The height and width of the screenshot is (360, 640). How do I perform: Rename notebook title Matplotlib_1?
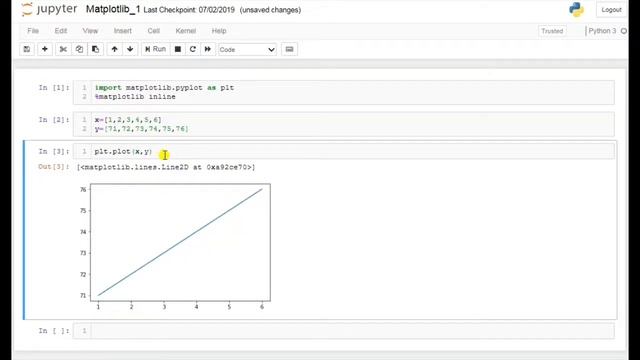(113, 9)
